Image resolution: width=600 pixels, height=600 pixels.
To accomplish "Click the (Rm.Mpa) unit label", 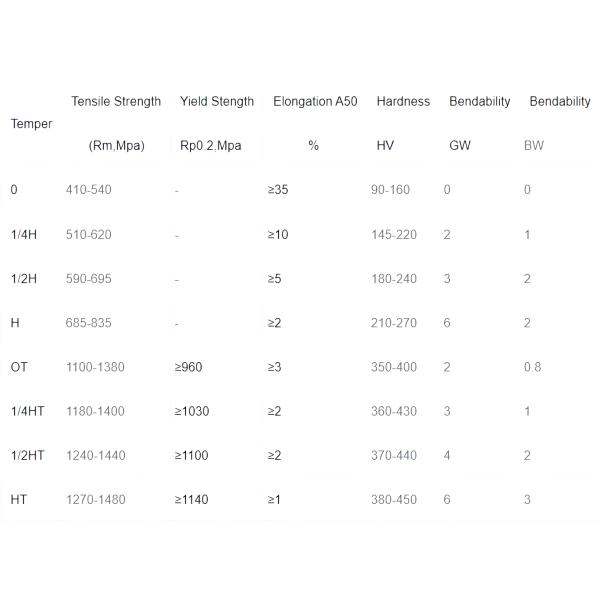I will [x=117, y=145].
